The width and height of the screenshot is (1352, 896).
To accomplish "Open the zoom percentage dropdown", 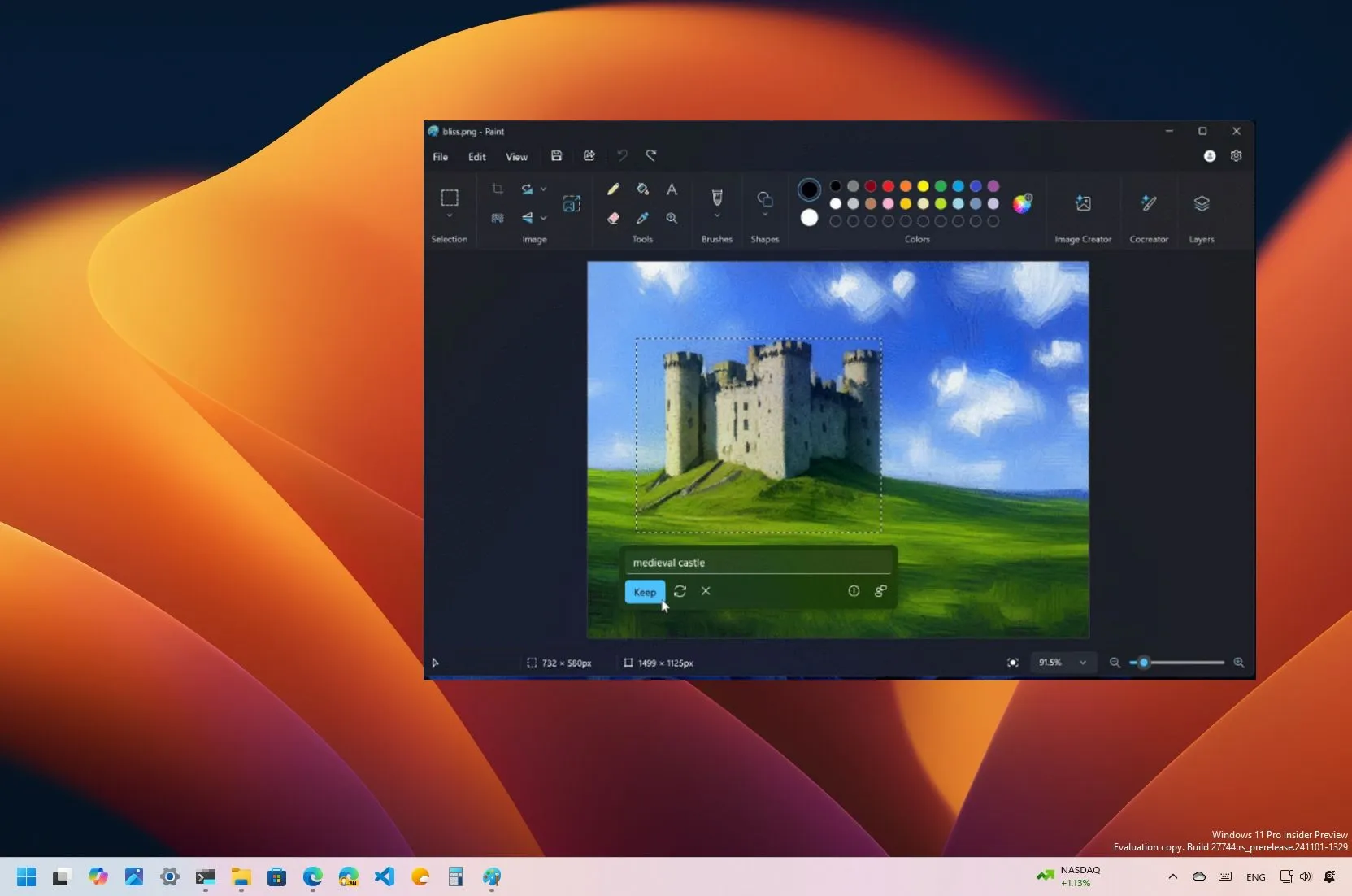I will tap(1082, 663).
